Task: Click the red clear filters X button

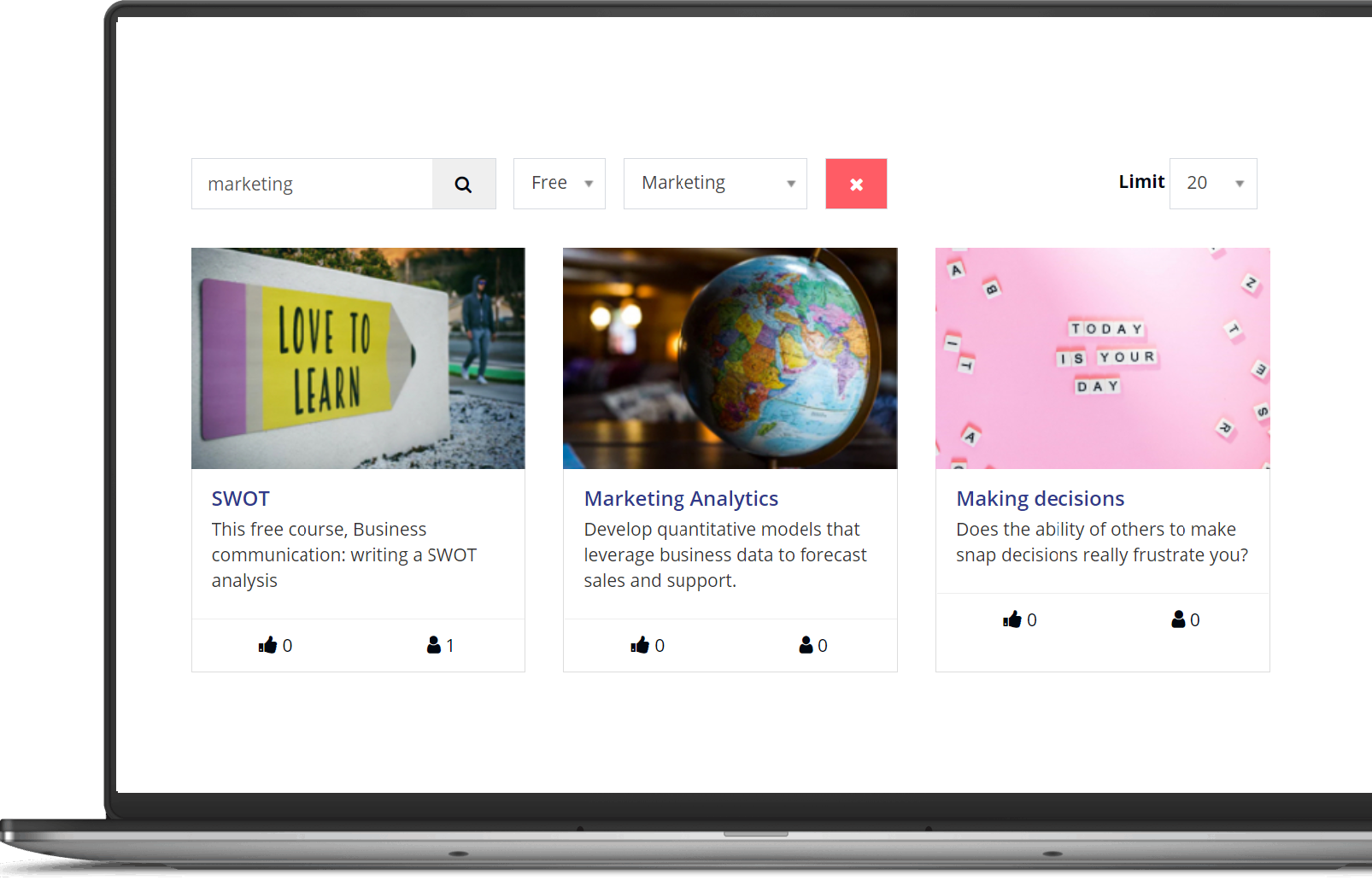Action: click(x=856, y=185)
